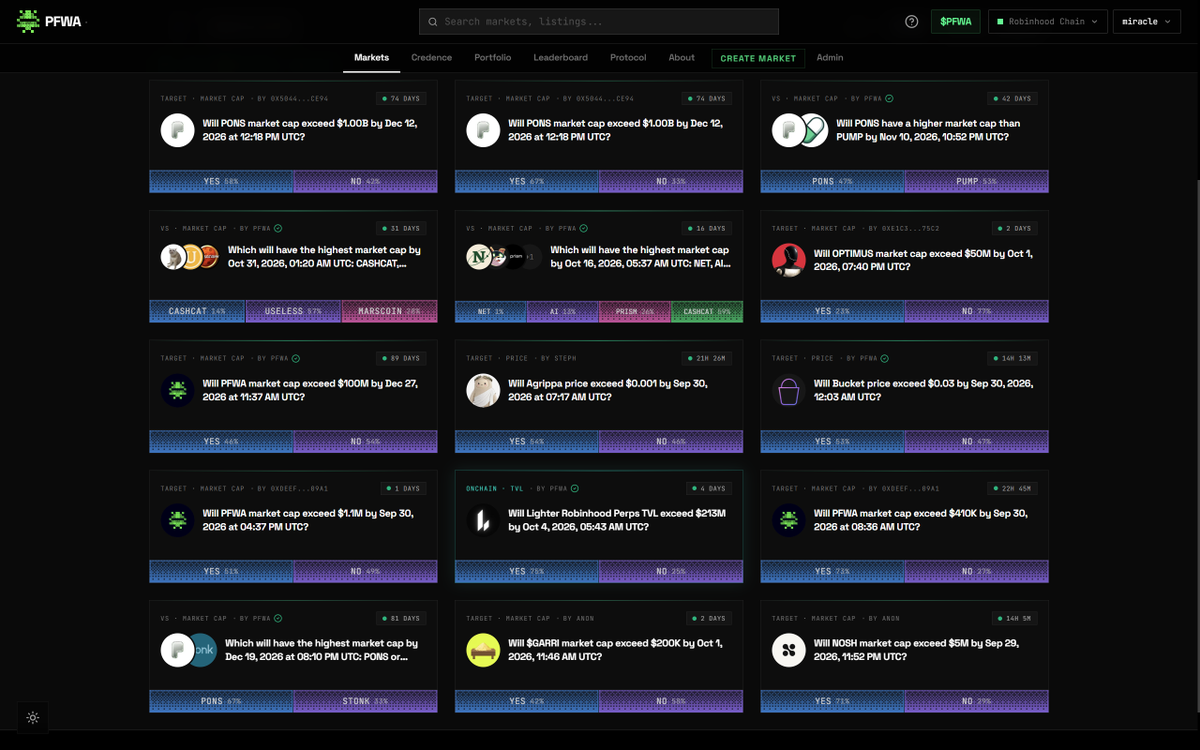Switch to the Credence tab
Viewport: 1200px width, 750px height.
(432, 58)
